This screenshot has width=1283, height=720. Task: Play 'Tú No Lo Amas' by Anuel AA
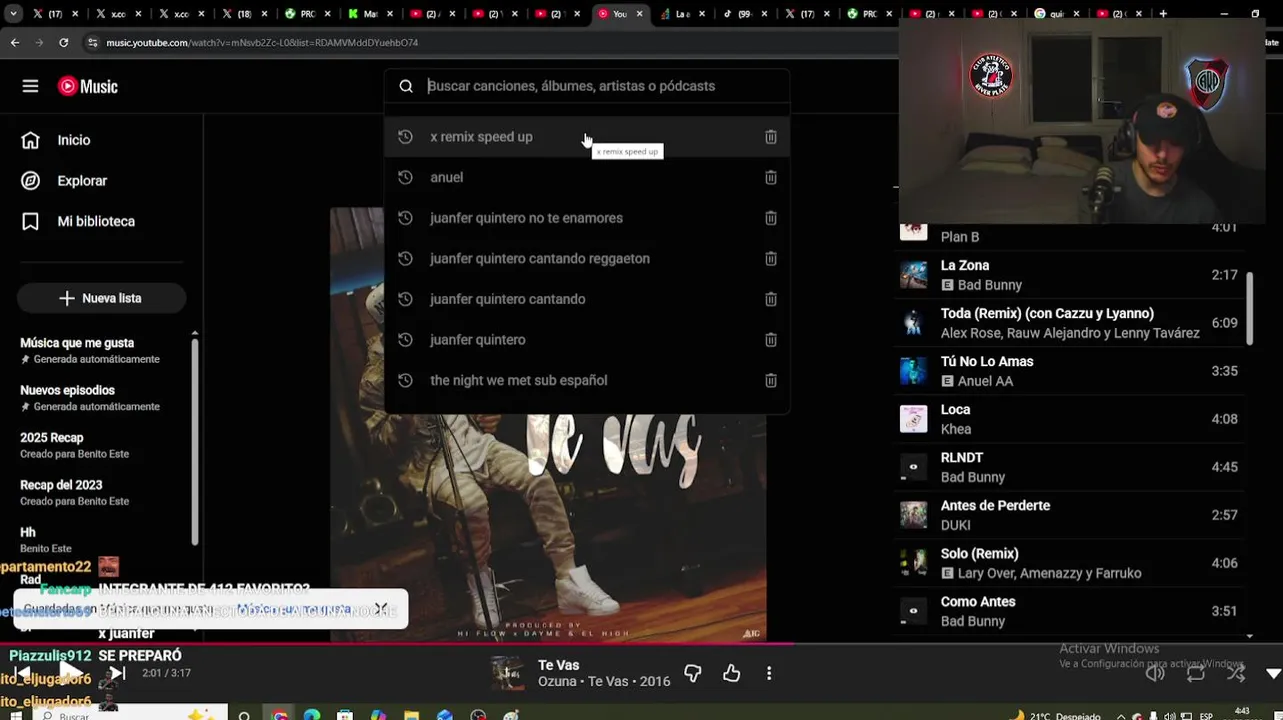pyautogui.click(x=1068, y=371)
